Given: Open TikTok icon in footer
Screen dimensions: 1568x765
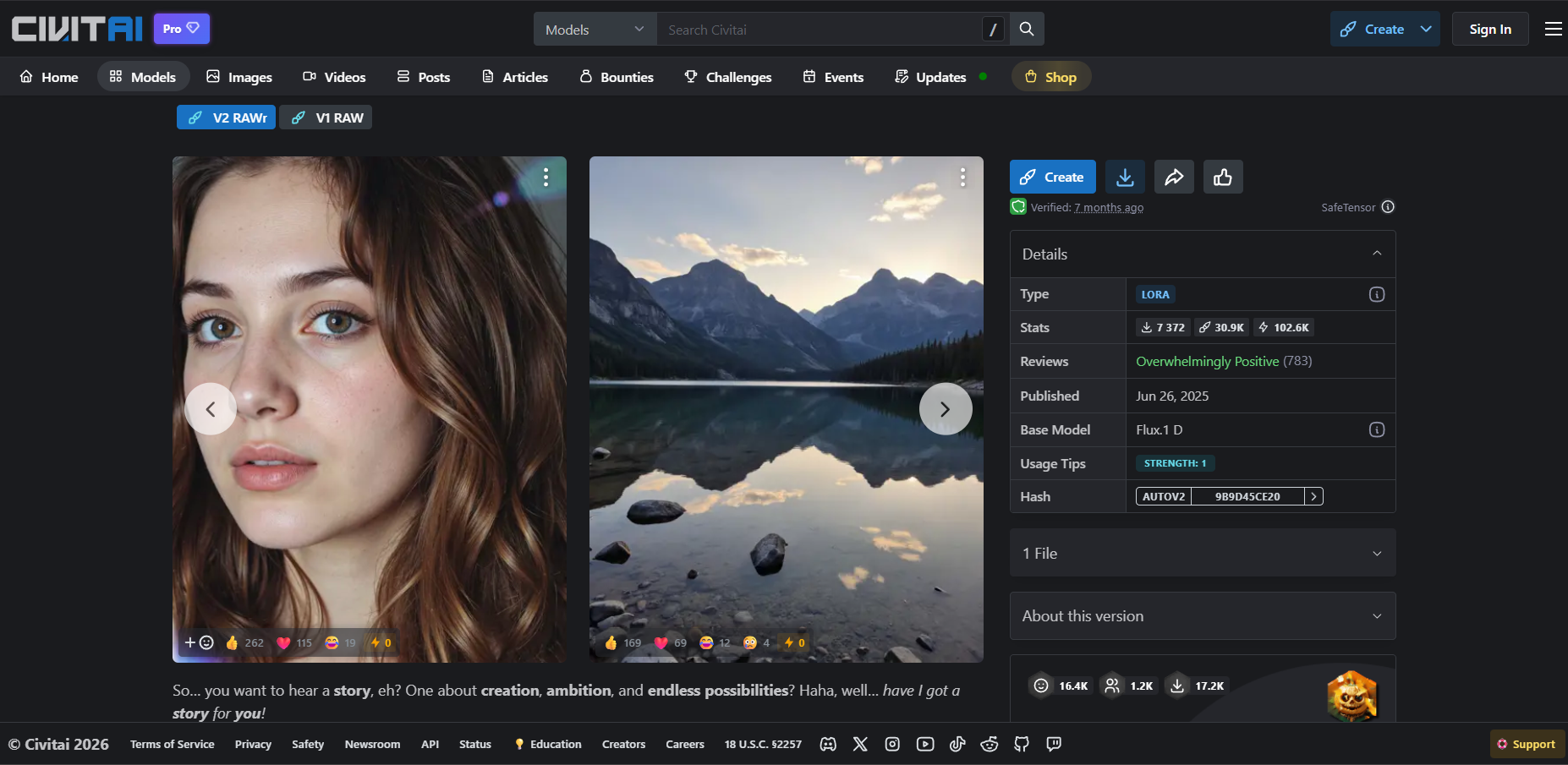Looking at the screenshot, I should 957,744.
